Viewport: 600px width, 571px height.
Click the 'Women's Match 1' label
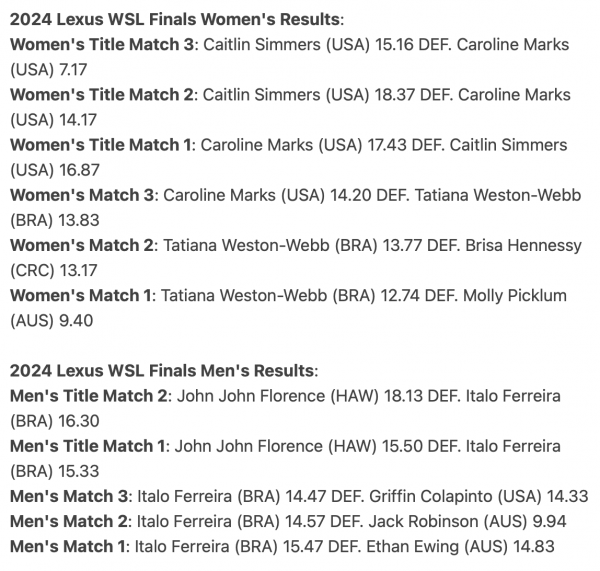(x=80, y=295)
